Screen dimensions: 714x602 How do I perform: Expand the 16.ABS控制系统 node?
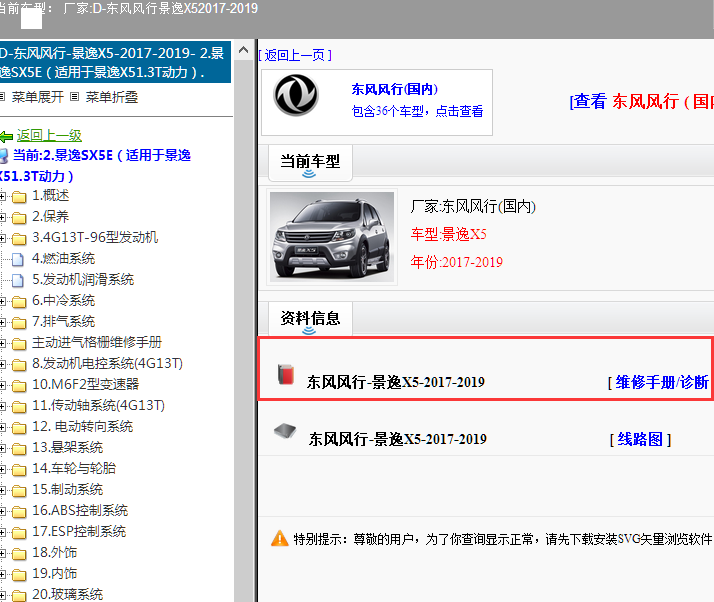[2, 512]
